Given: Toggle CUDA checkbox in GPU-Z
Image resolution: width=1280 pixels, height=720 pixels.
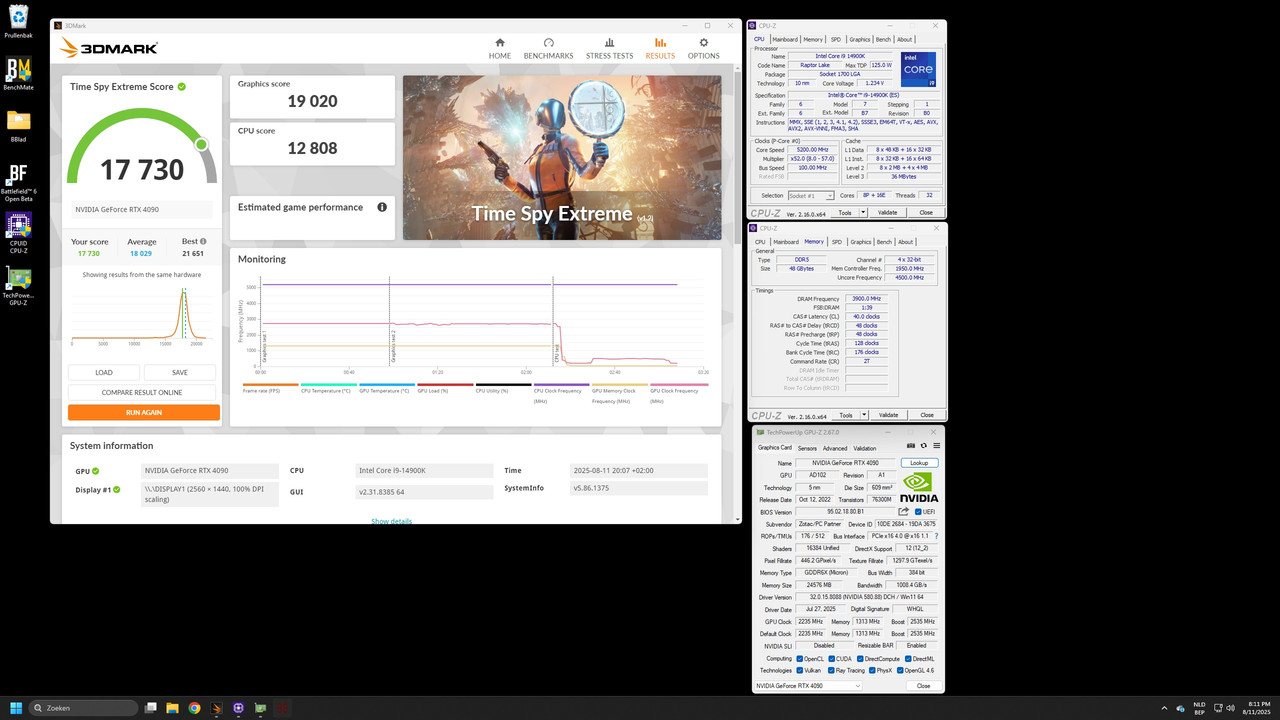Looking at the screenshot, I should click(831, 658).
